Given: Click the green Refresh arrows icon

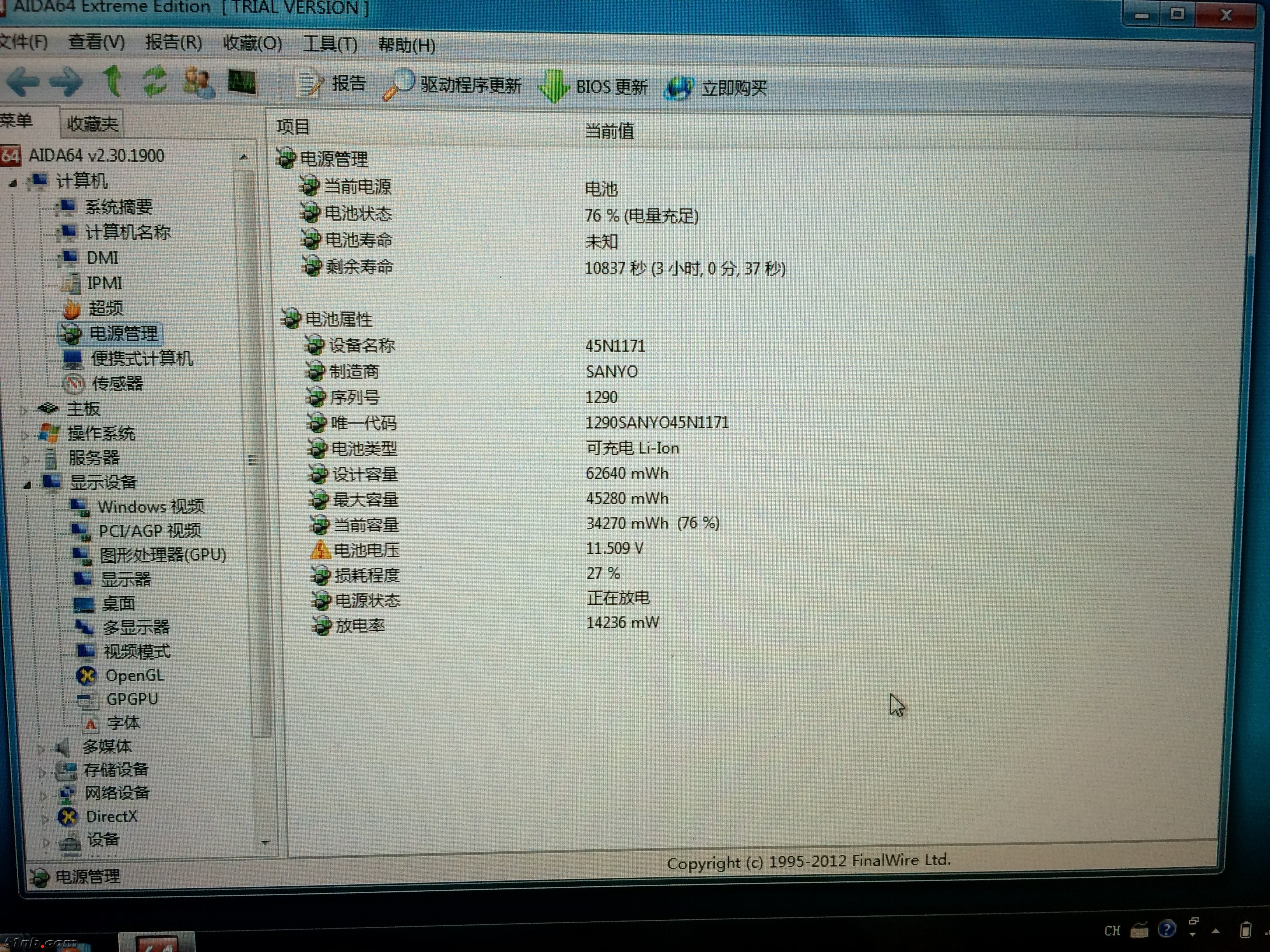Looking at the screenshot, I should click(155, 81).
